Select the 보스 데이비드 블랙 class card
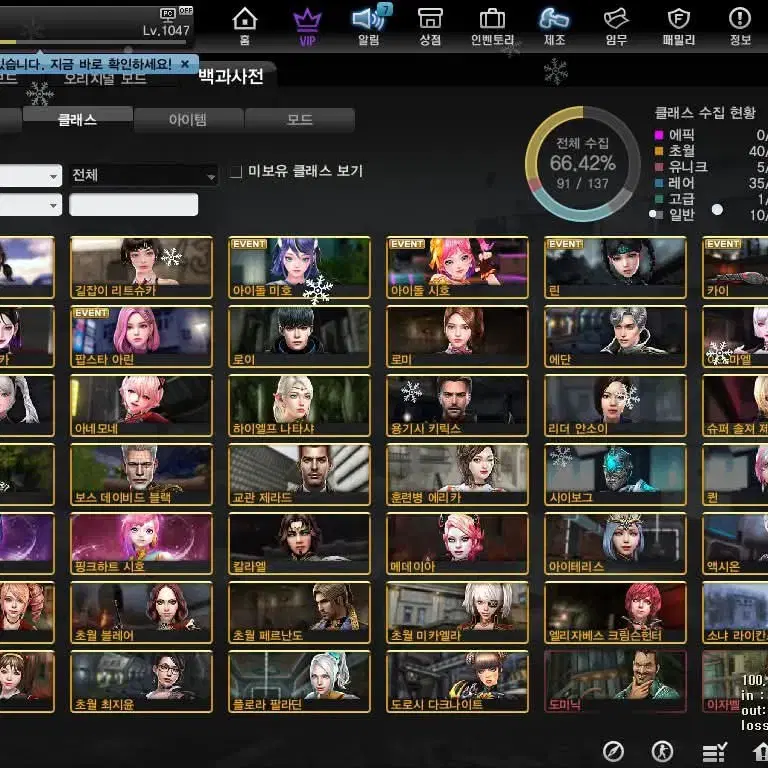 click(142, 475)
